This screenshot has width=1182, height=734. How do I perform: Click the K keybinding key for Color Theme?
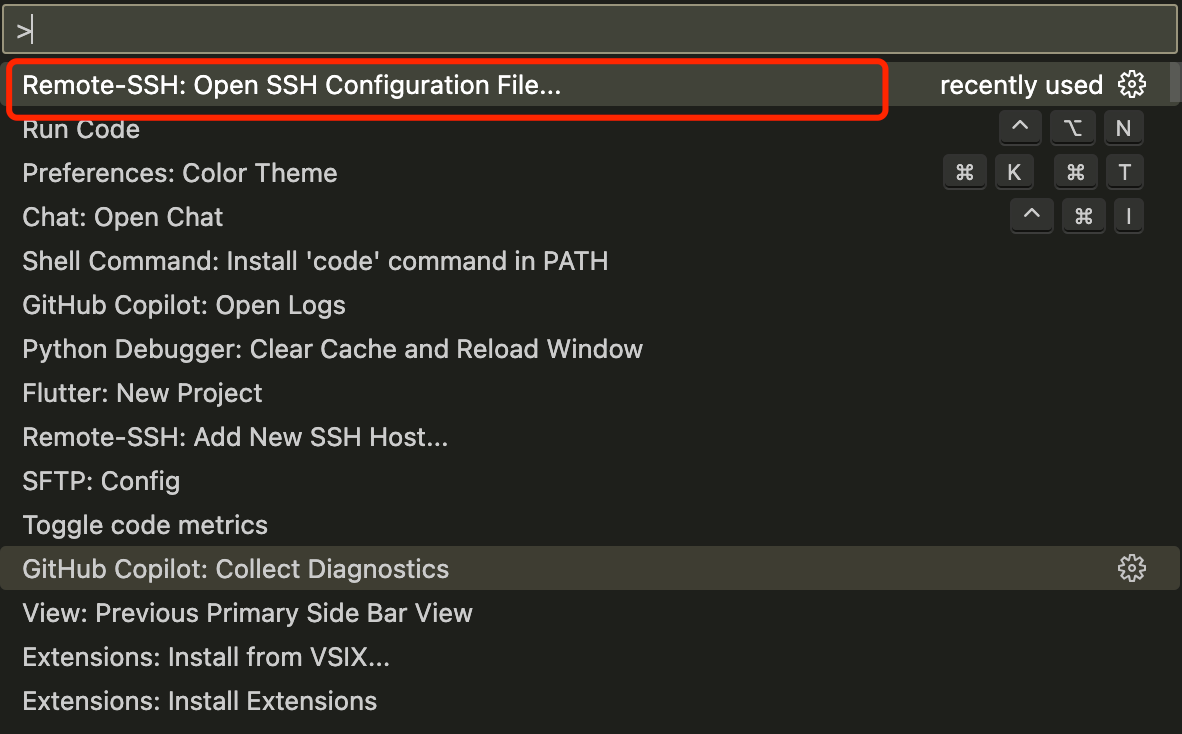[x=1014, y=173]
